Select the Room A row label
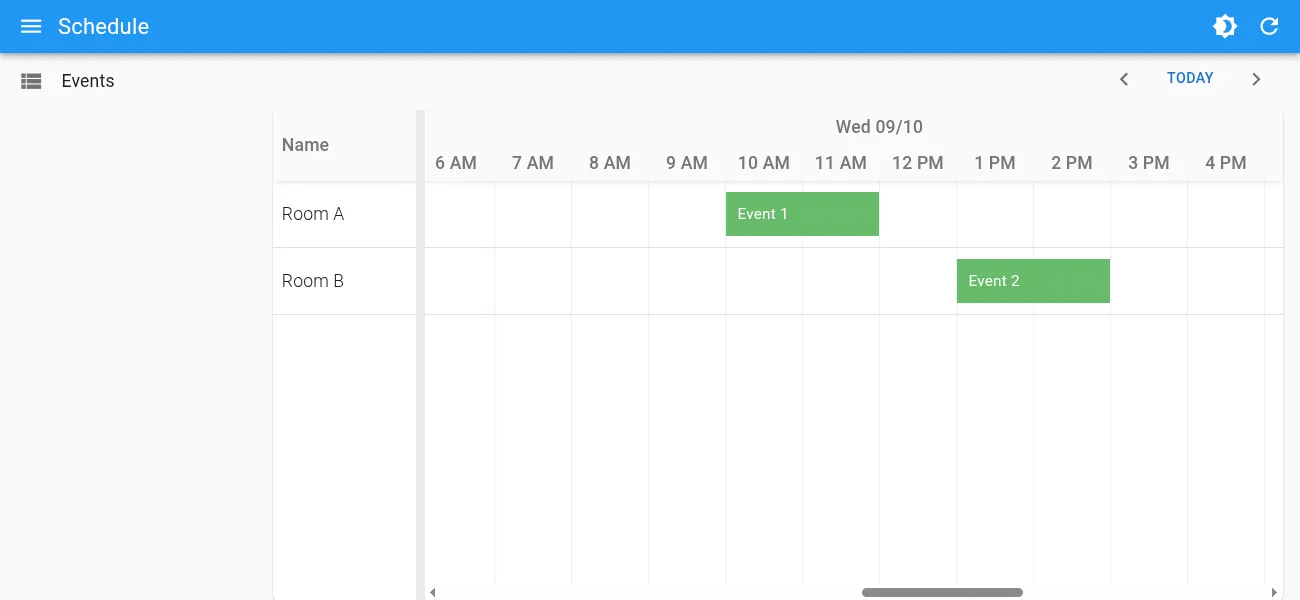Screen dimensions: 1300x600 point(312,214)
